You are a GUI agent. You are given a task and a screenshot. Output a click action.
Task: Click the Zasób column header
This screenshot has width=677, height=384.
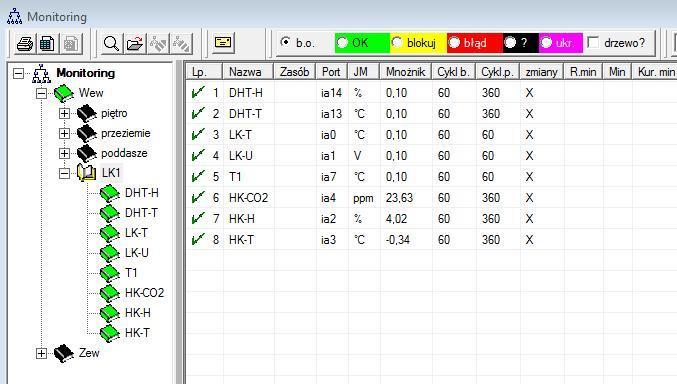[295, 72]
